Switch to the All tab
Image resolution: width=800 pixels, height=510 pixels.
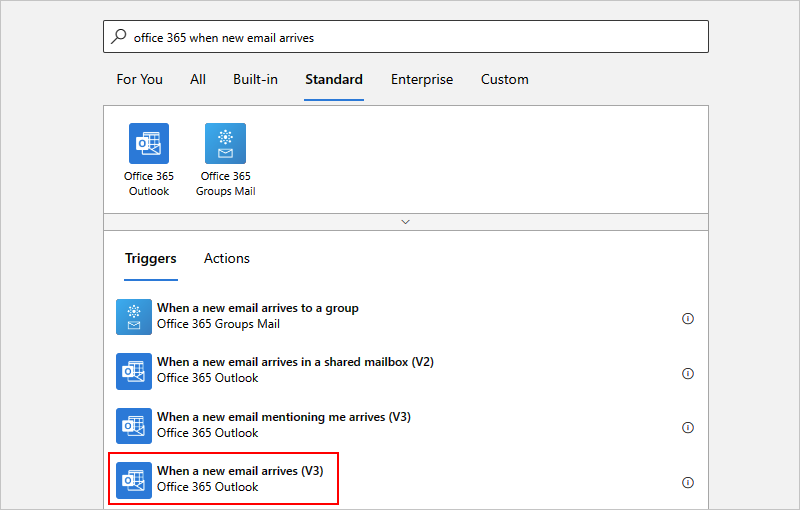[198, 79]
